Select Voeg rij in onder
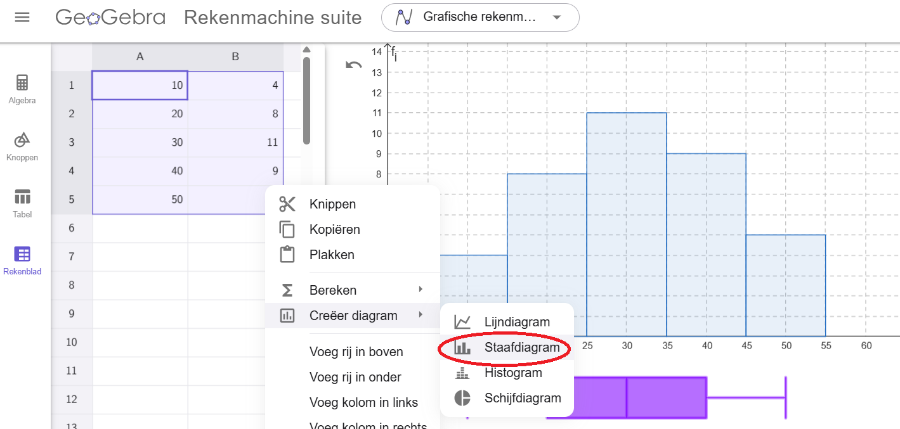The width and height of the screenshot is (900, 429). click(355, 377)
